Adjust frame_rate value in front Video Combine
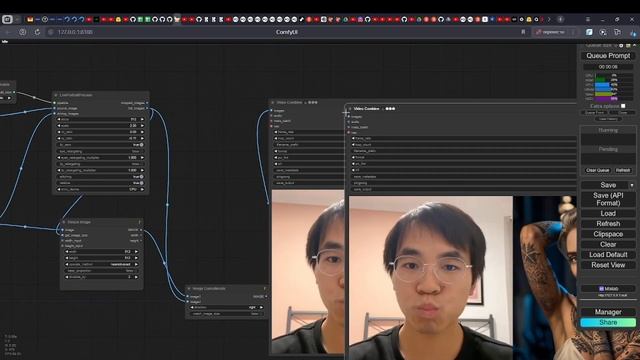Screen dimensions: 640x360 point(463,138)
